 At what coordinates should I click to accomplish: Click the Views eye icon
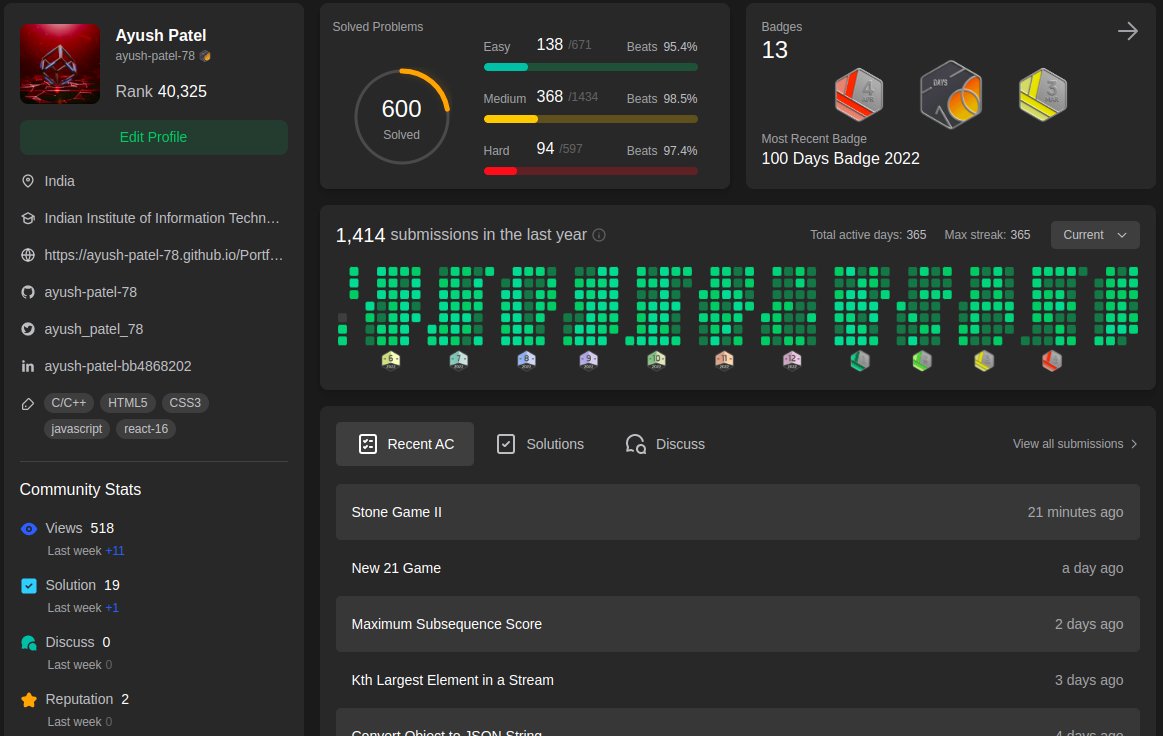(x=29, y=529)
